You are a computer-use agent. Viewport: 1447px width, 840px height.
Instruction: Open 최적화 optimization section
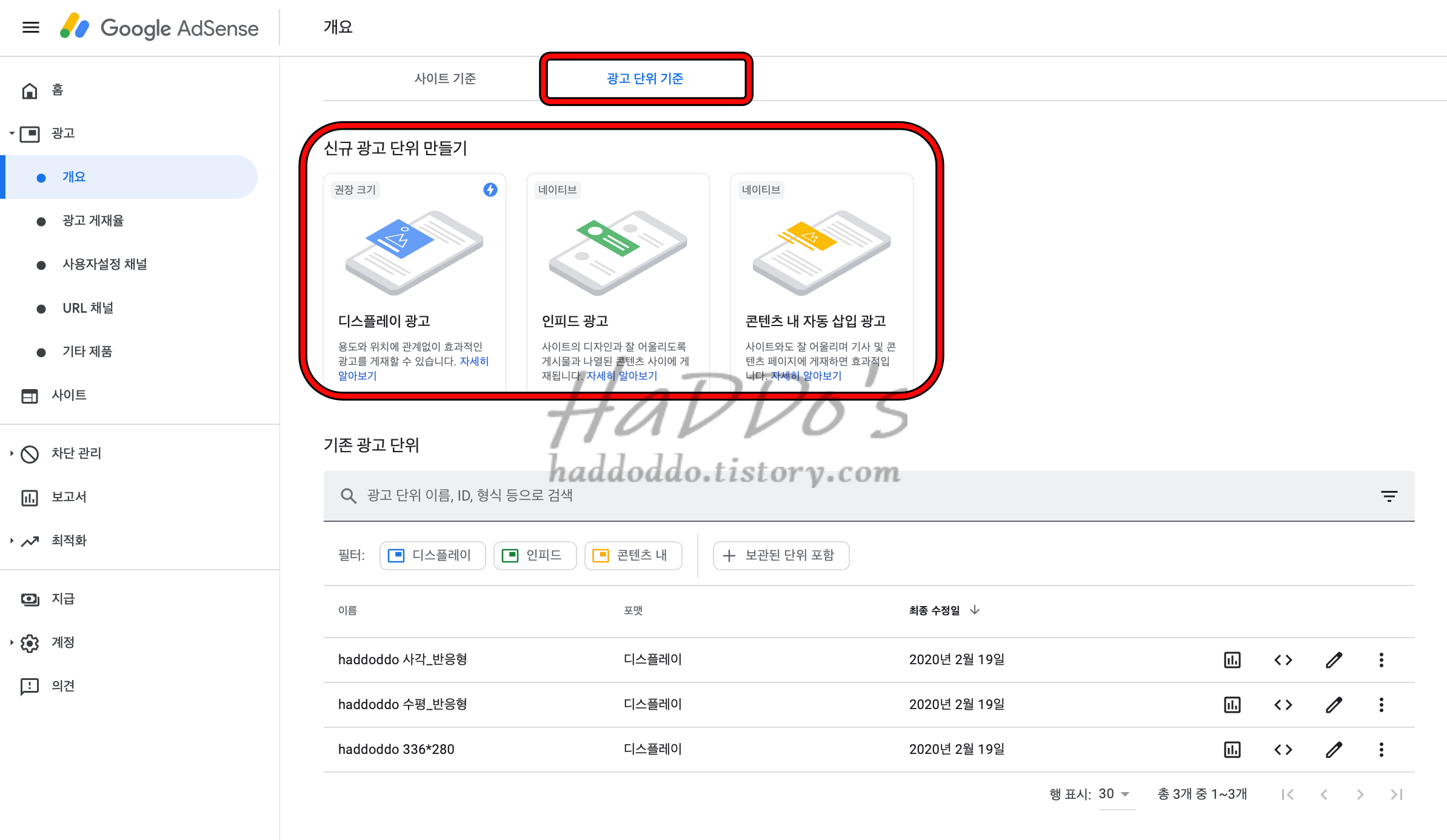[x=55, y=541]
